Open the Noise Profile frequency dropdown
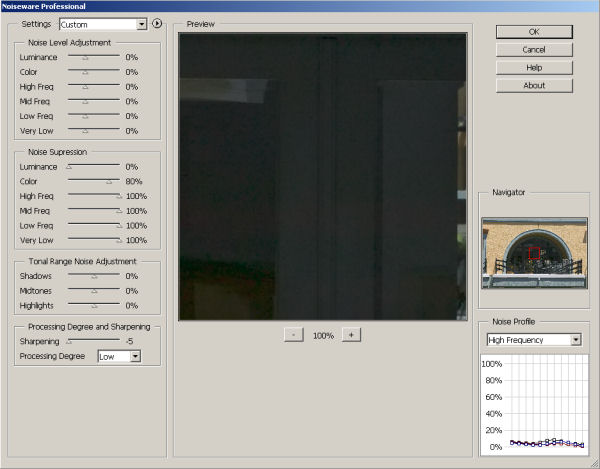This screenshot has height=469, width=600. (x=534, y=340)
